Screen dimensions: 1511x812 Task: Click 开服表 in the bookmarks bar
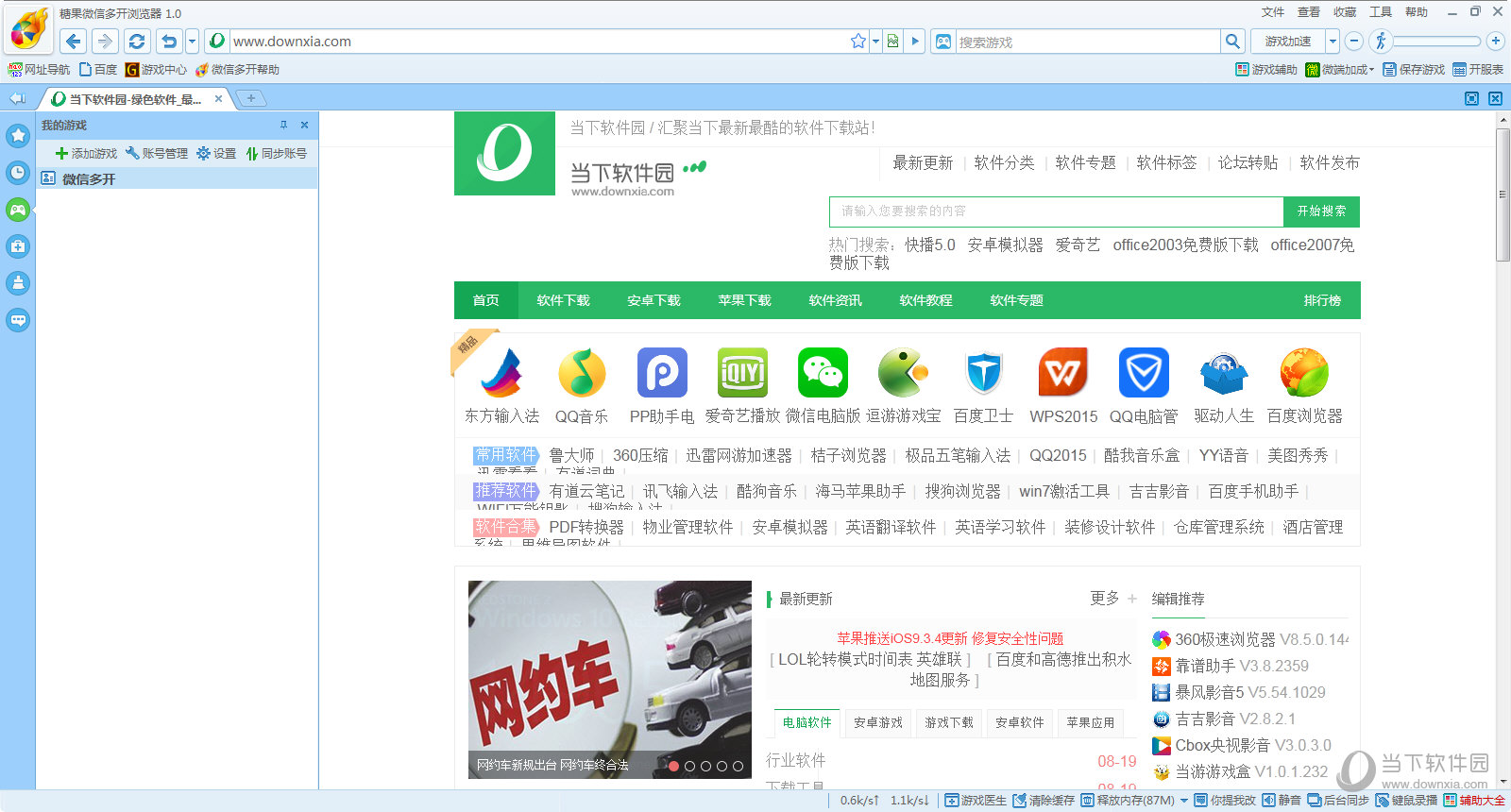(x=1478, y=69)
